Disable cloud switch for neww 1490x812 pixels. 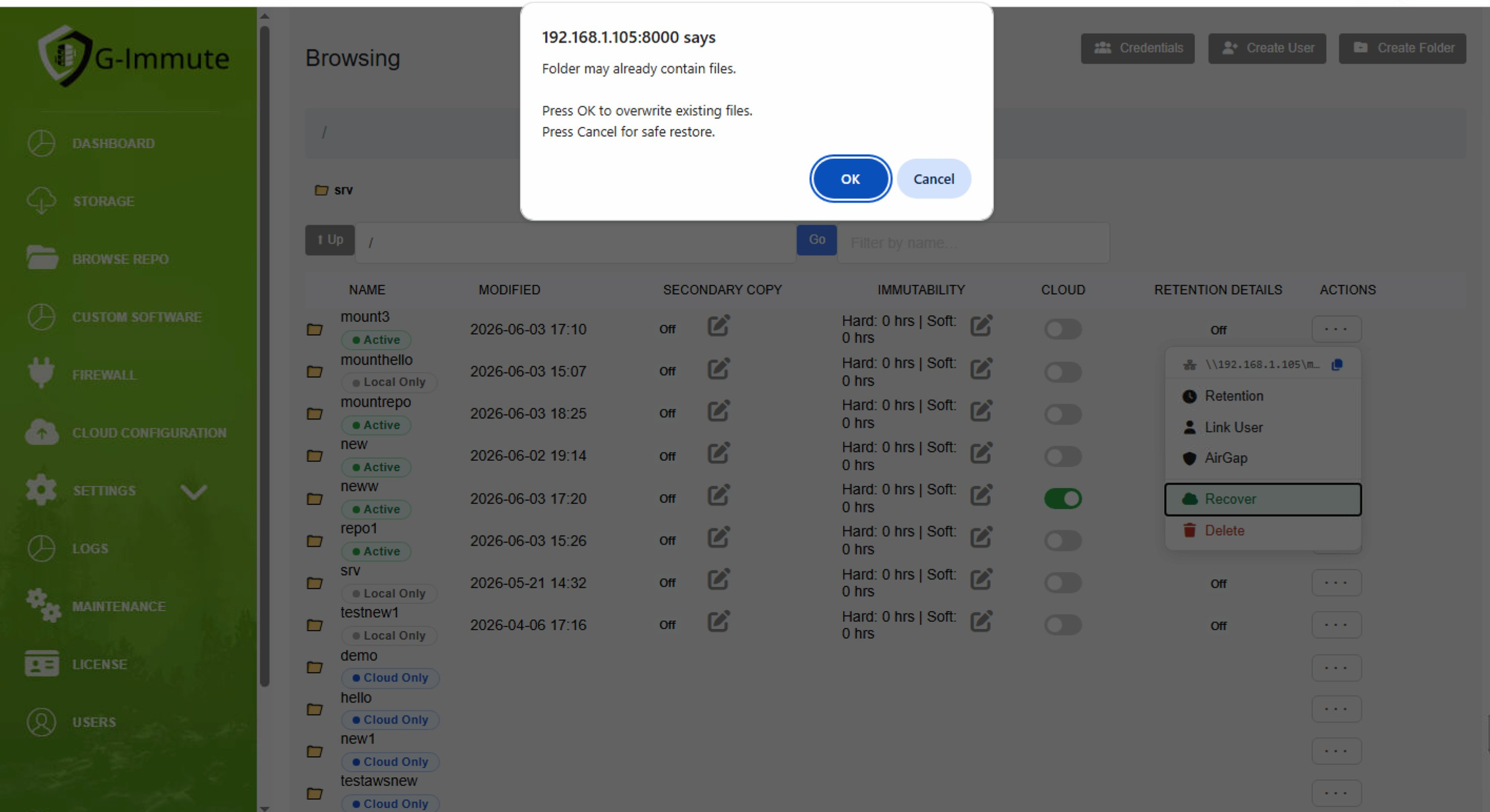pos(1063,498)
